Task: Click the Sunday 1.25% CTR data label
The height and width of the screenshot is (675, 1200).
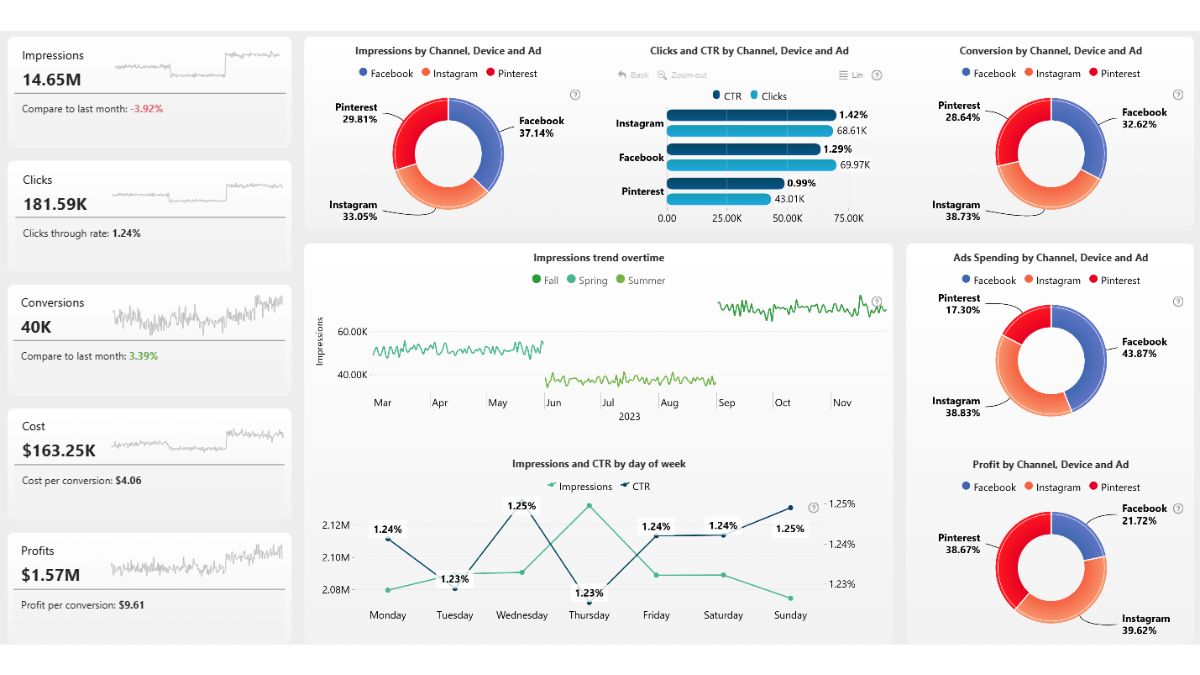Action: pyautogui.click(x=790, y=529)
